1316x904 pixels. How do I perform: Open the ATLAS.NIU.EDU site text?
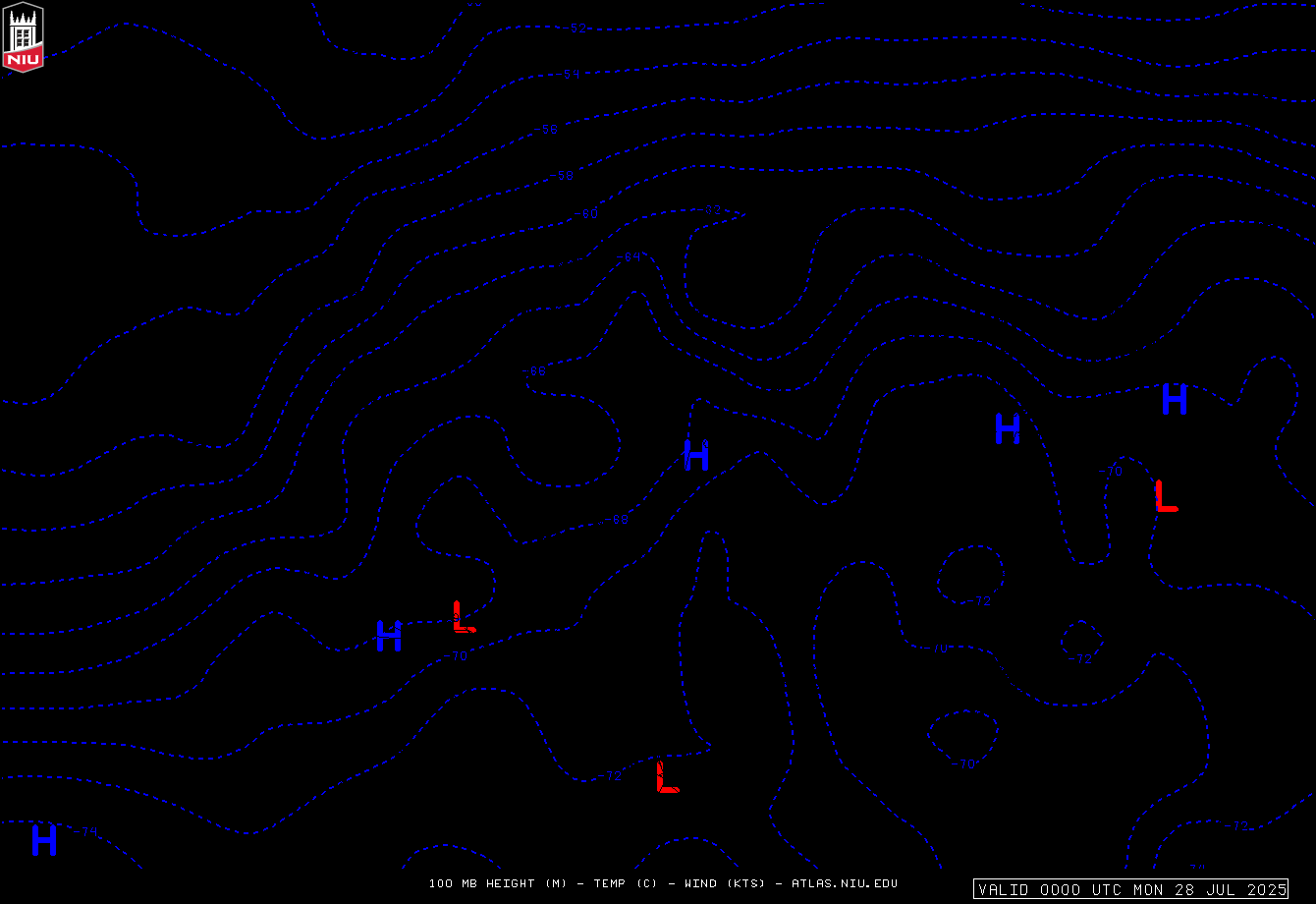[x=845, y=883]
